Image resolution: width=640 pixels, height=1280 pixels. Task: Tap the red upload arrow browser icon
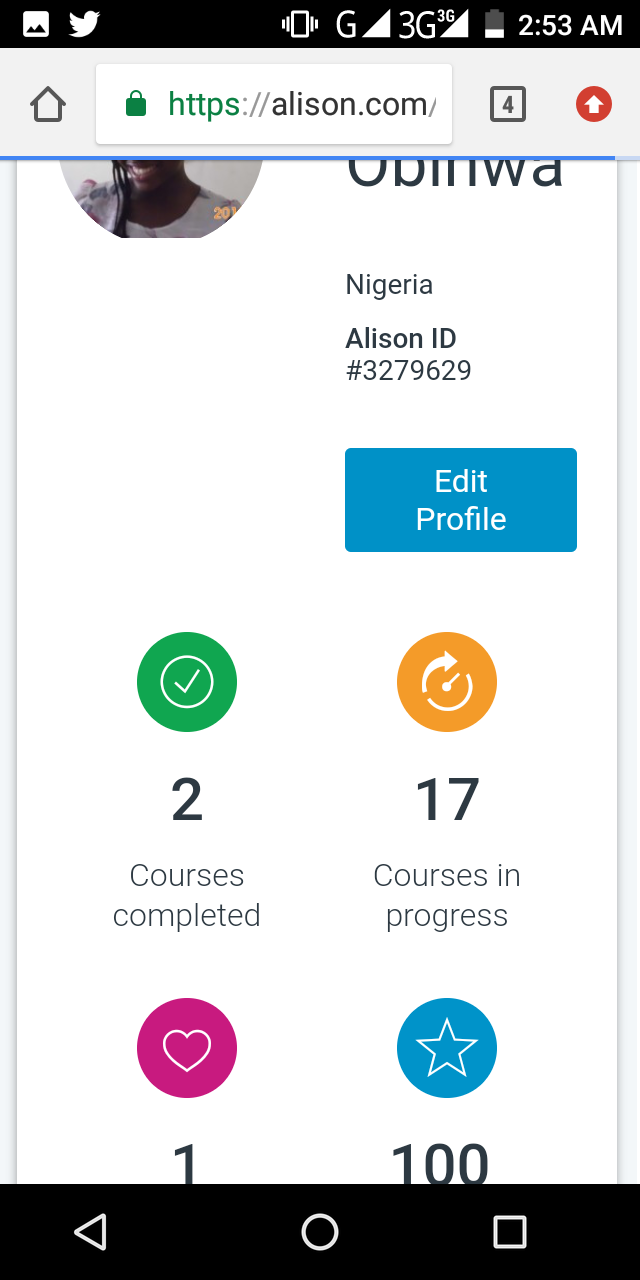[594, 104]
